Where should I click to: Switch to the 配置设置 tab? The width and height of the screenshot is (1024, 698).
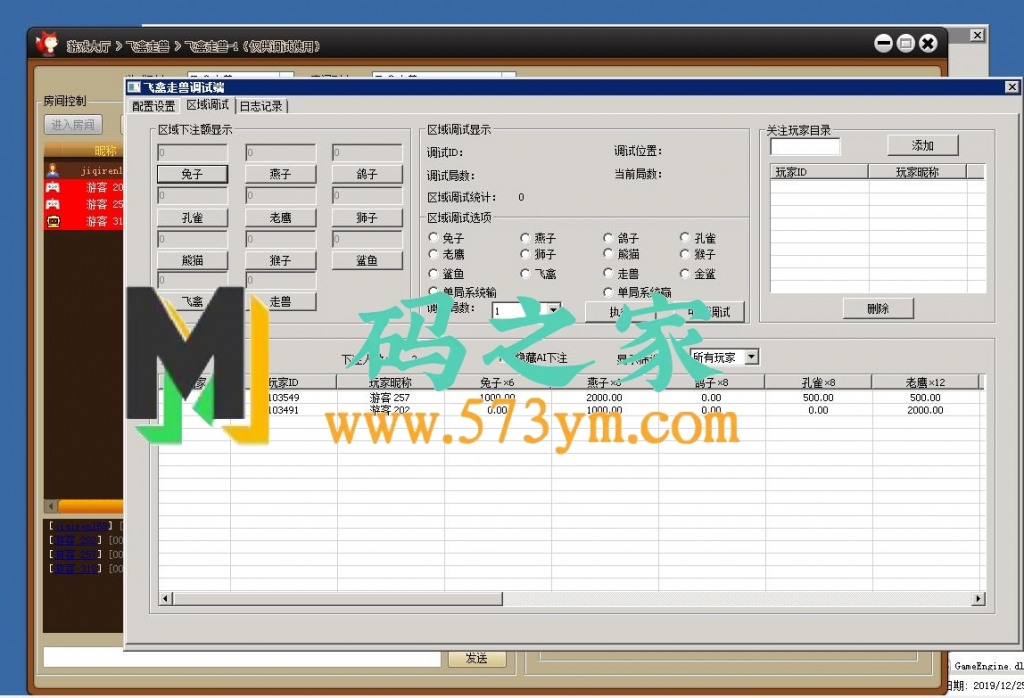point(153,106)
